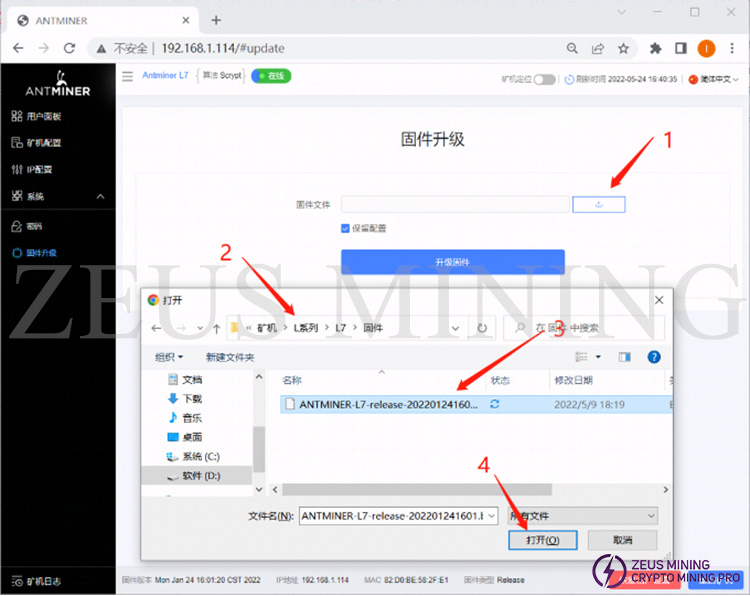Toggle the preview pane icon in dialog

(x=625, y=357)
